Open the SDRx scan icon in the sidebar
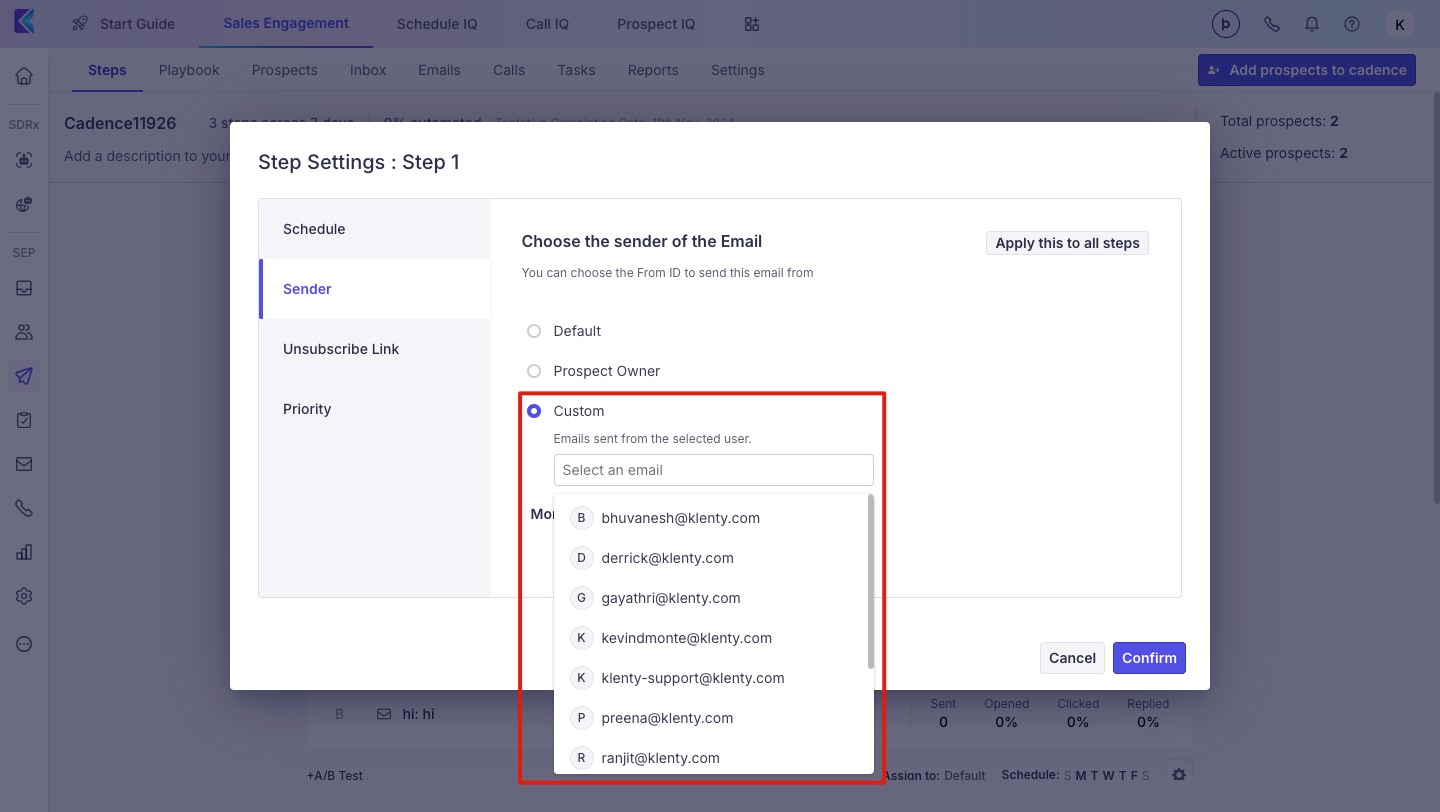The image size is (1440, 812). click(24, 160)
